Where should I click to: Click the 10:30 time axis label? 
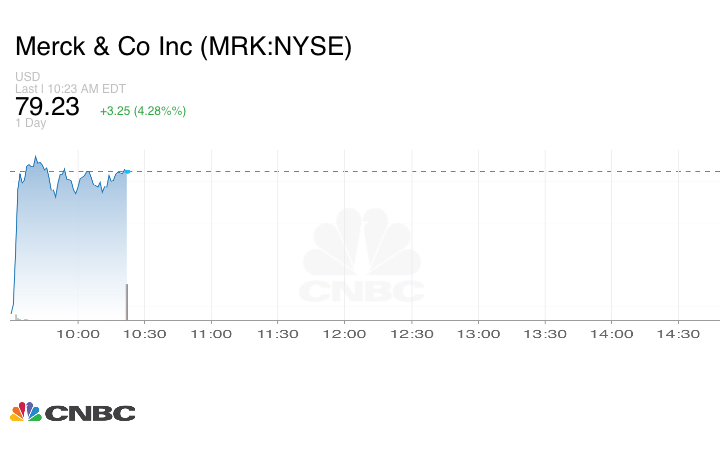tap(144, 335)
